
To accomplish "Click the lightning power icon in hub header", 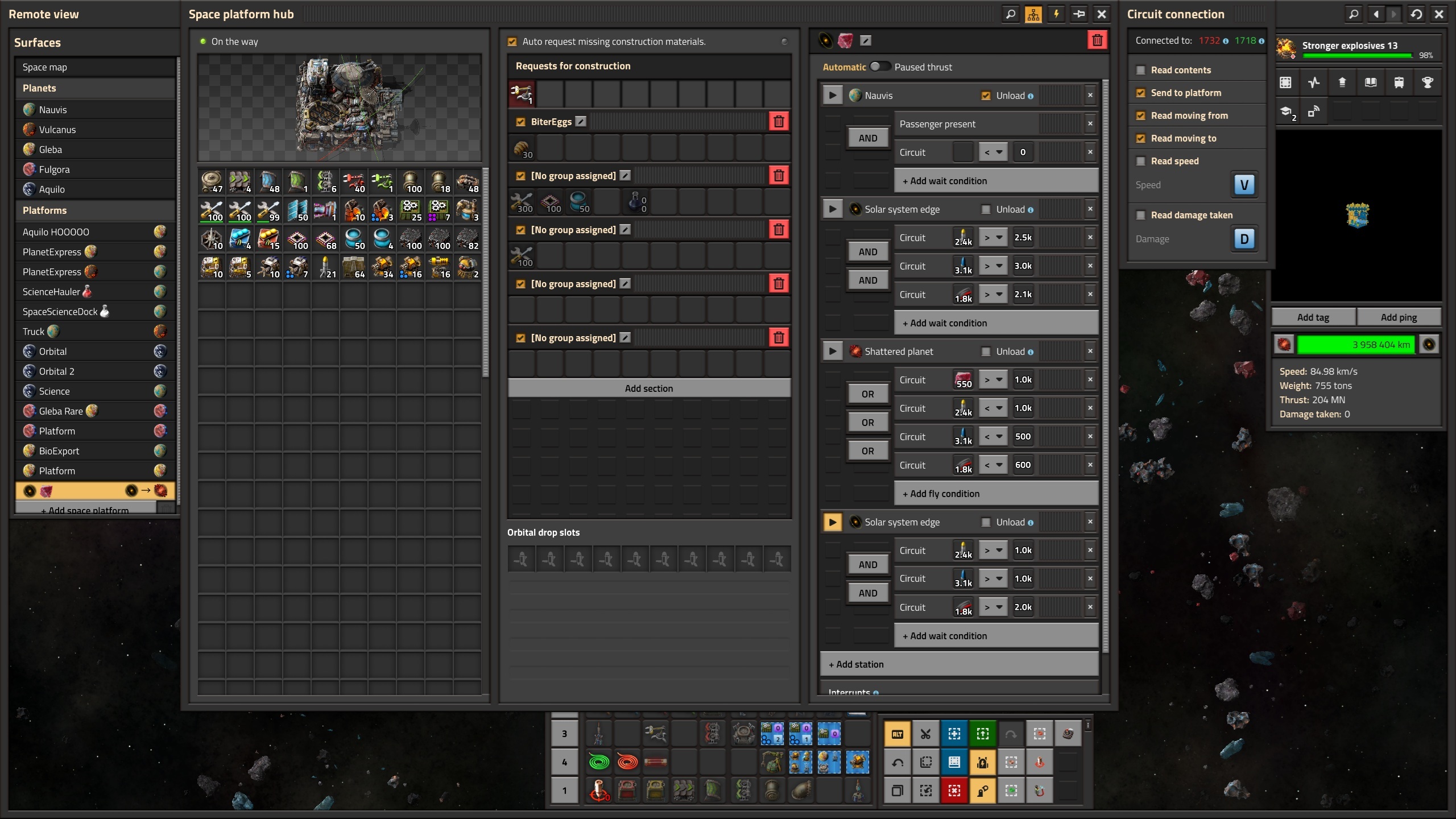I will [1056, 14].
